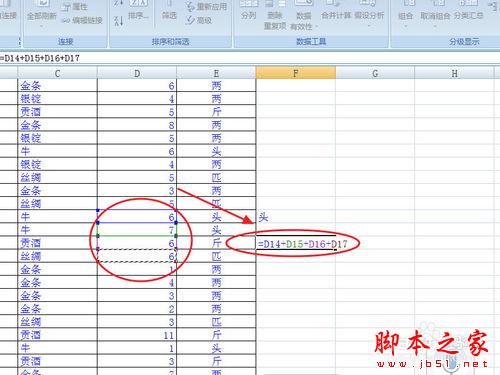The image size is (500, 375).
Task: Select column H header
Action: coord(454,73)
